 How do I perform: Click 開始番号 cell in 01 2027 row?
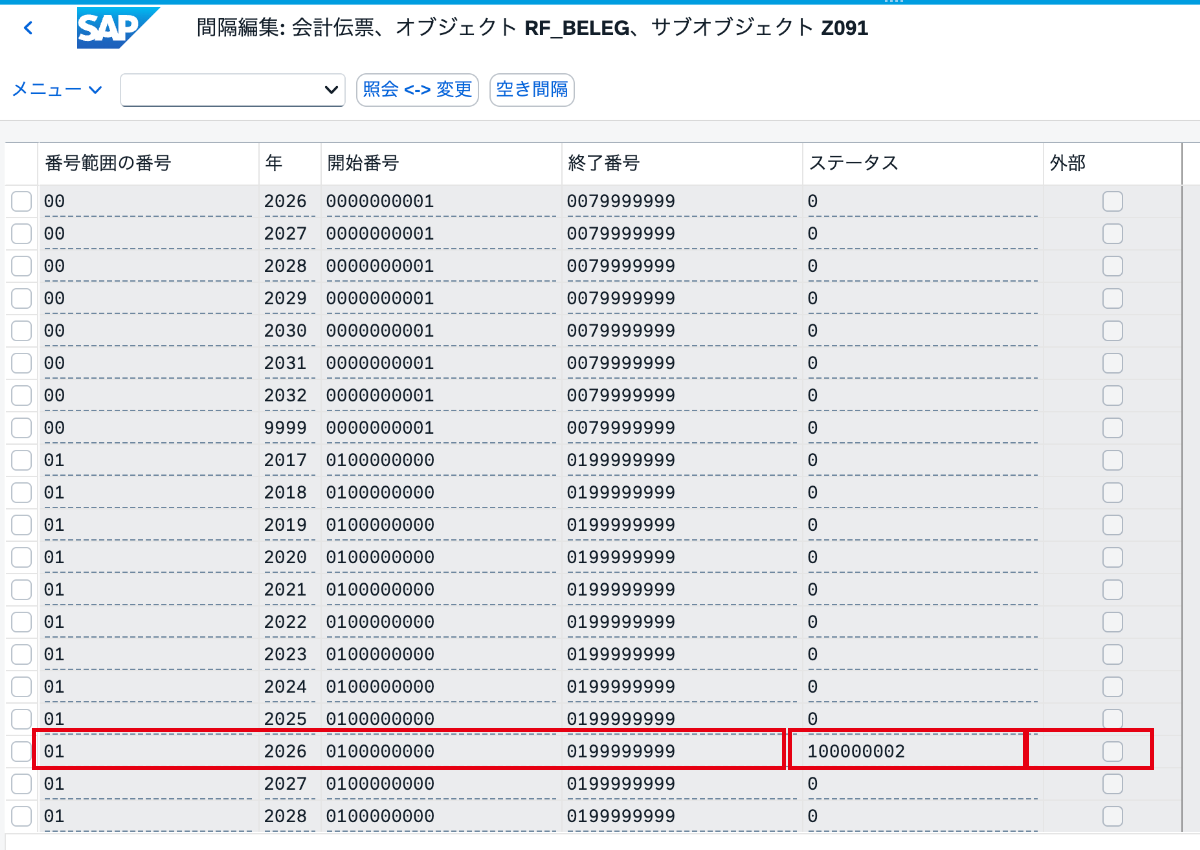pyautogui.click(x=441, y=784)
